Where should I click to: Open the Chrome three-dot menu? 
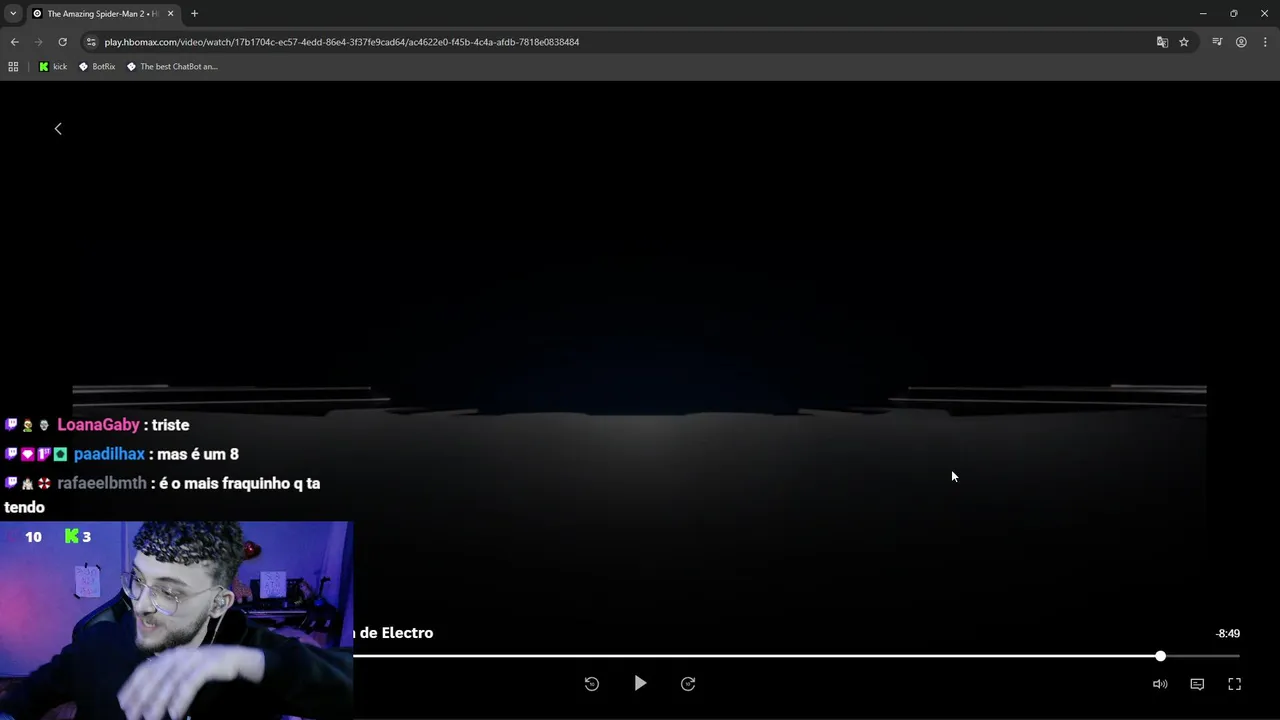pyautogui.click(x=1265, y=42)
